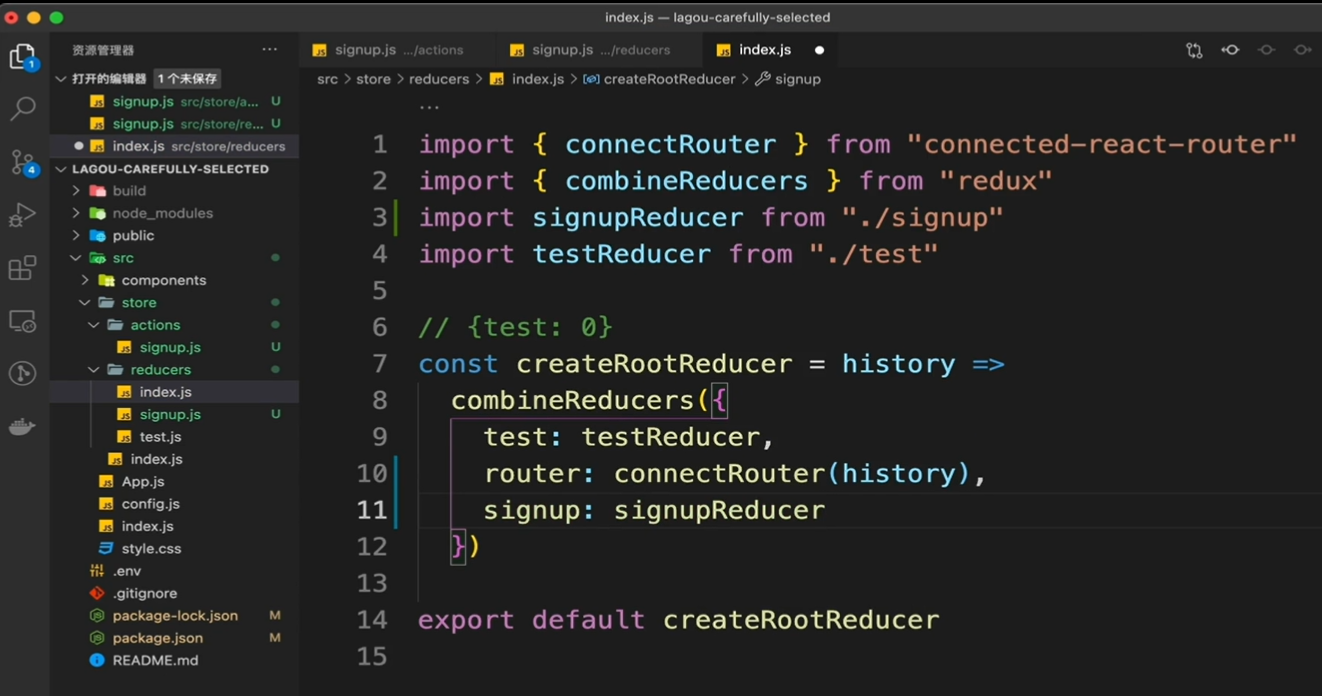This screenshot has width=1322, height=696.
Task: Open the Remote Explorer view
Action: 22,321
